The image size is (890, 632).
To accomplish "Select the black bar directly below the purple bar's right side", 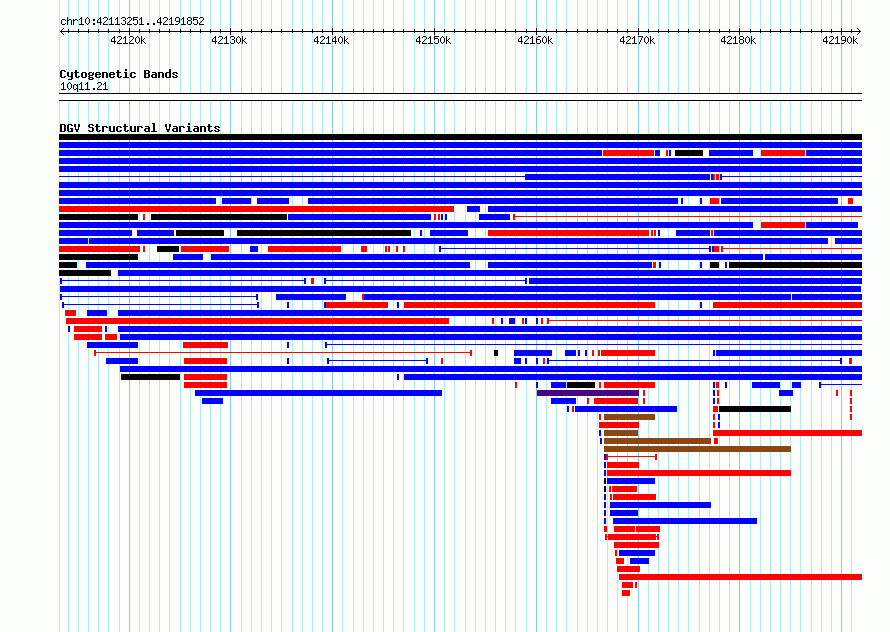I will tap(755, 409).
